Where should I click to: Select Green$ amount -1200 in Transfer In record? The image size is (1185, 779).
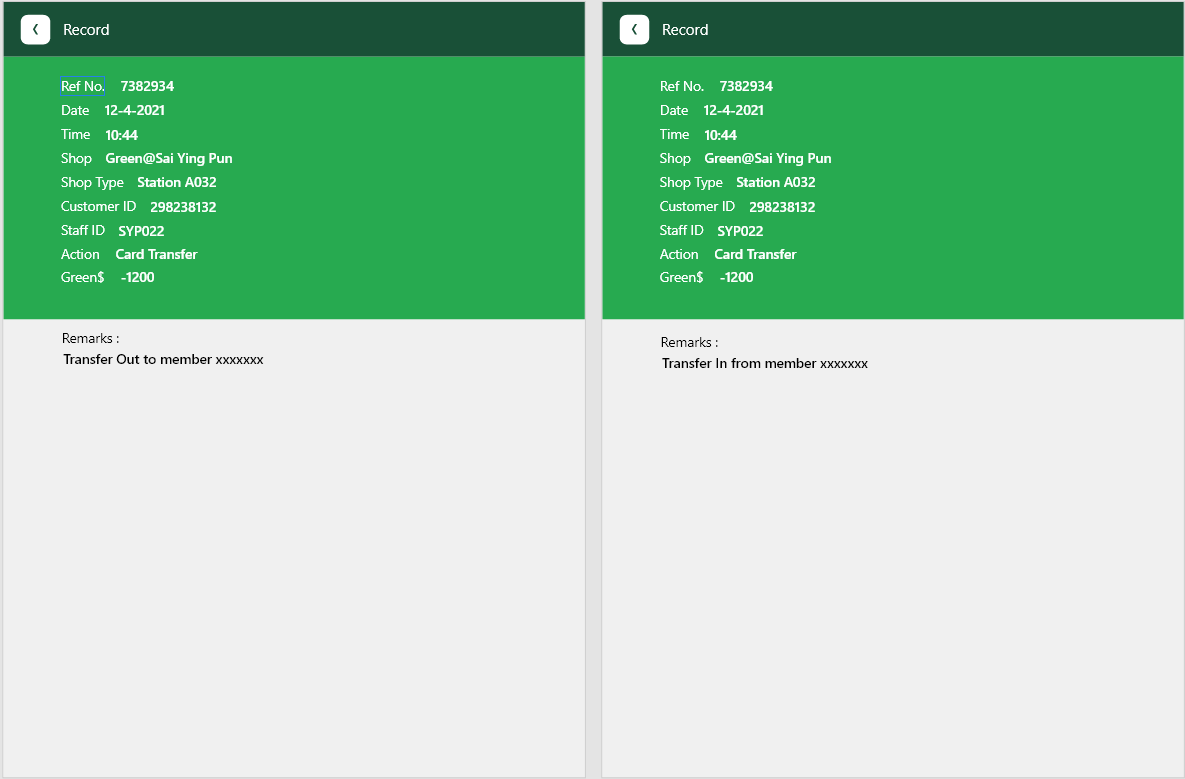[736, 277]
